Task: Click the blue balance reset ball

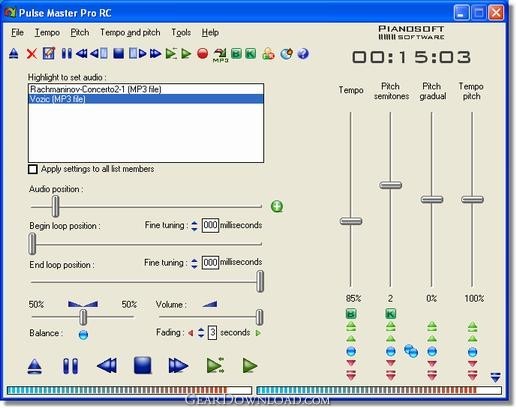Action: click(x=83, y=334)
